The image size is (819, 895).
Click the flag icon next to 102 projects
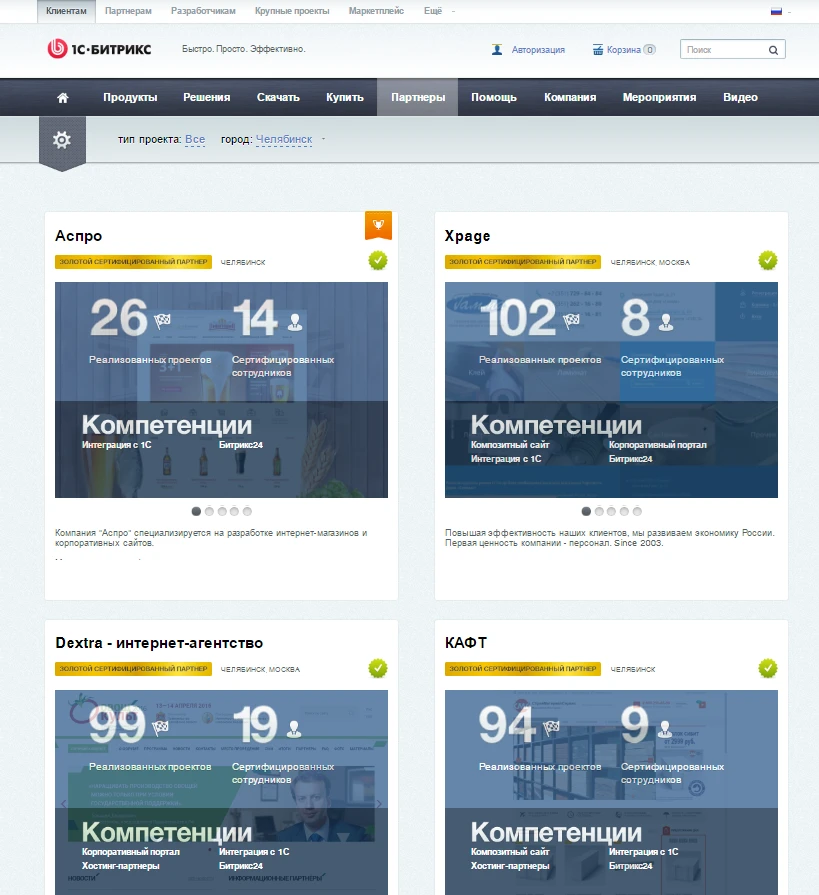[571, 321]
